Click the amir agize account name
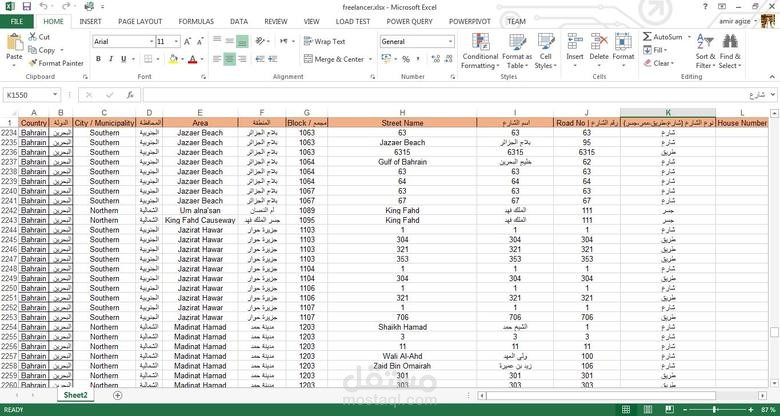This screenshot has width=780, height=416. pyautogui.click(x=736, y=21)
